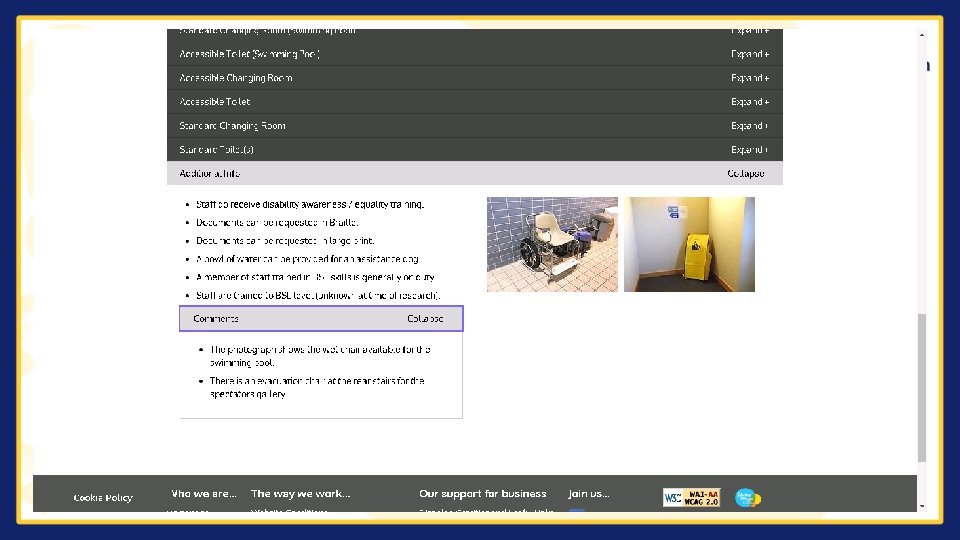Click 'Staff do receive disability awareness' bullet
960x540 pixels.
(310, 204)
